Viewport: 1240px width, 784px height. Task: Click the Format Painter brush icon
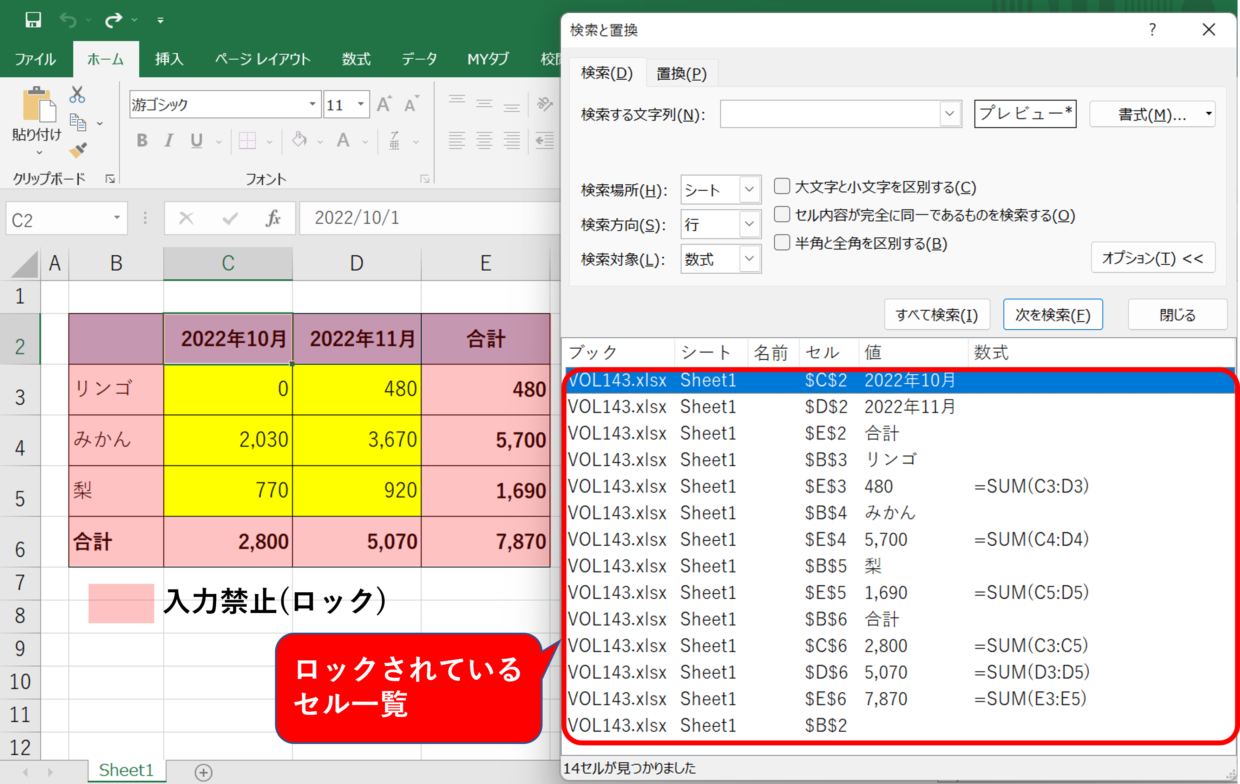[77, 150]
